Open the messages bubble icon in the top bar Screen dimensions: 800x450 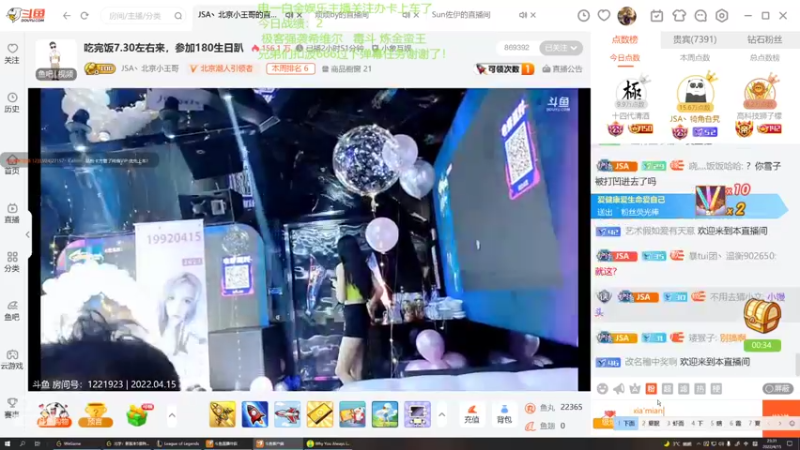click(x=701, y=16)
